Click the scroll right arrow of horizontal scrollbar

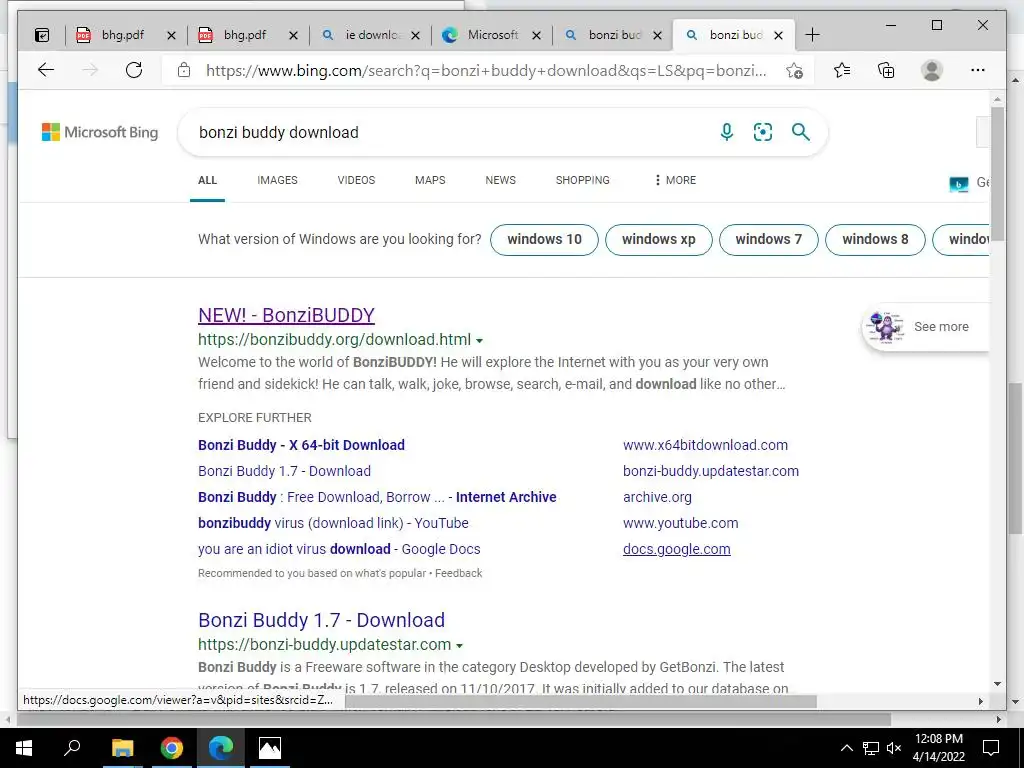(x=980, y=701)
